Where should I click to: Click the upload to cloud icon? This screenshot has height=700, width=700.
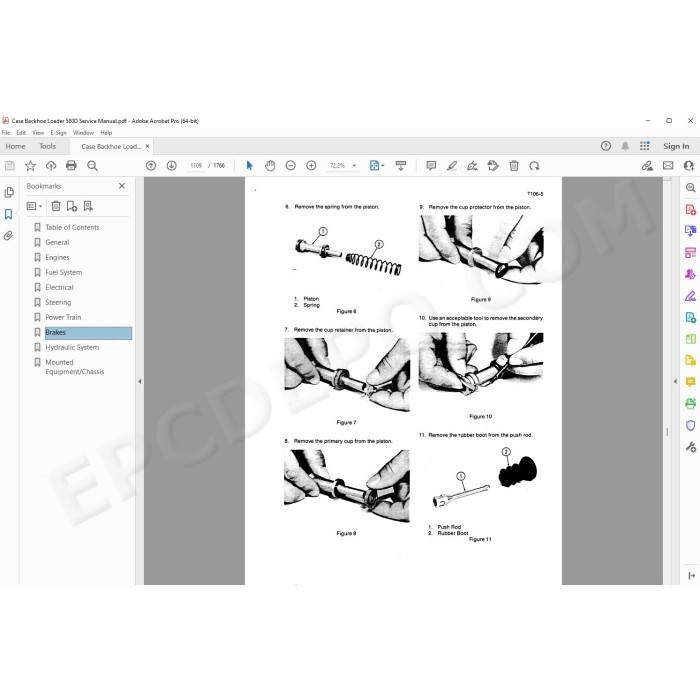click(51, 166)
